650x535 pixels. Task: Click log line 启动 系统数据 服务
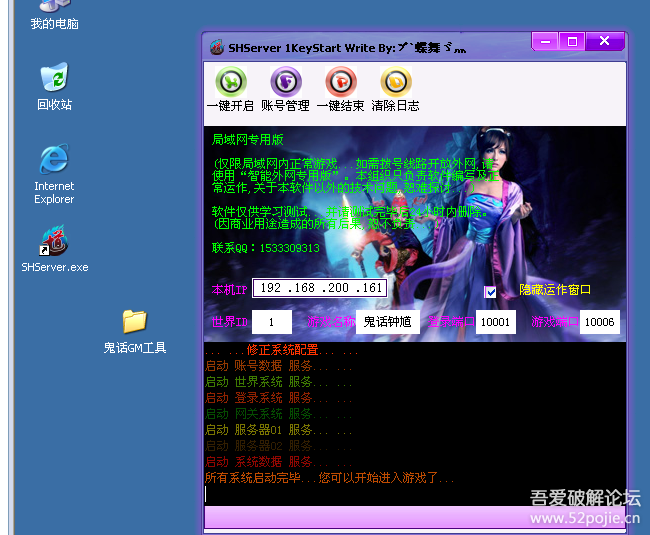[x=278, y=462]
